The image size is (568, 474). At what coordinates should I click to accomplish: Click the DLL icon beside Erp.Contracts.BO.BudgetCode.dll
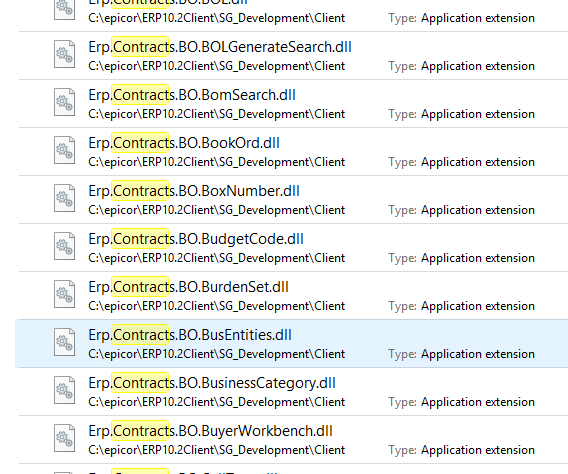64,246
